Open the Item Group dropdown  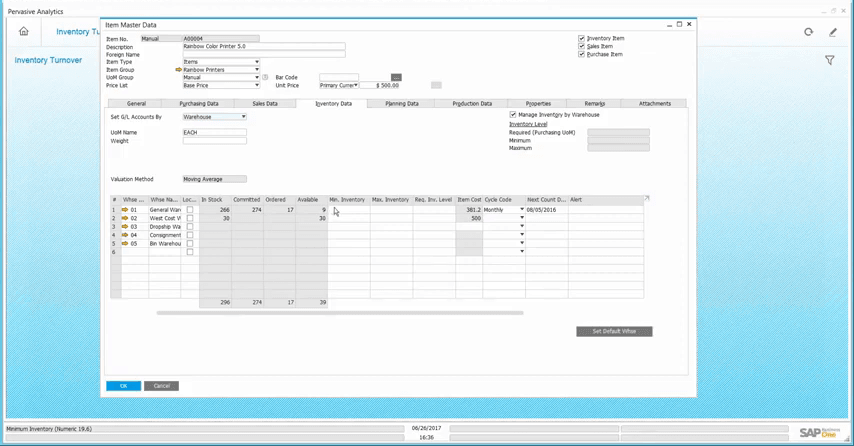pos(257,70)
